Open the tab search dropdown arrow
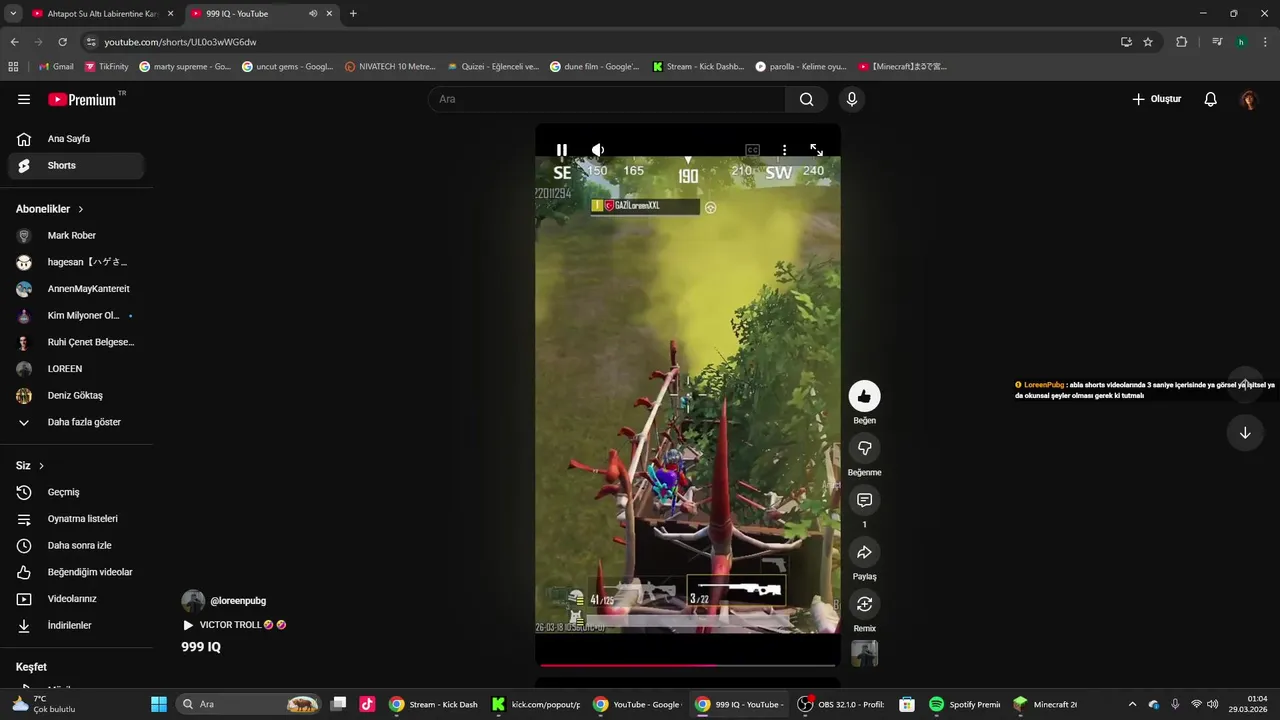Viewport: 1280px width, 720px height. 13,14
